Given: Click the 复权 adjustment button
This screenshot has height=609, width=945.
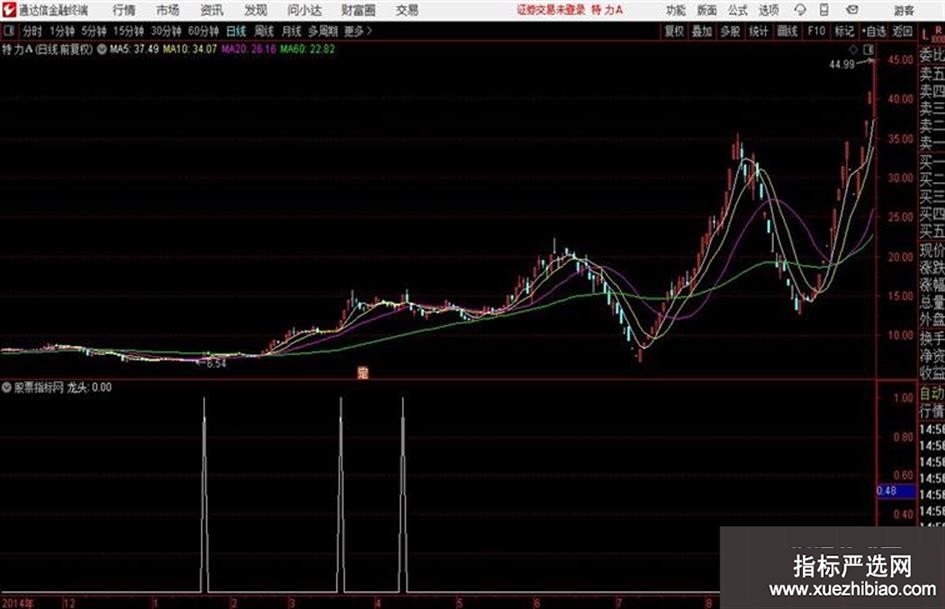Looking at the screenshot, I should (x=674, y=31).
